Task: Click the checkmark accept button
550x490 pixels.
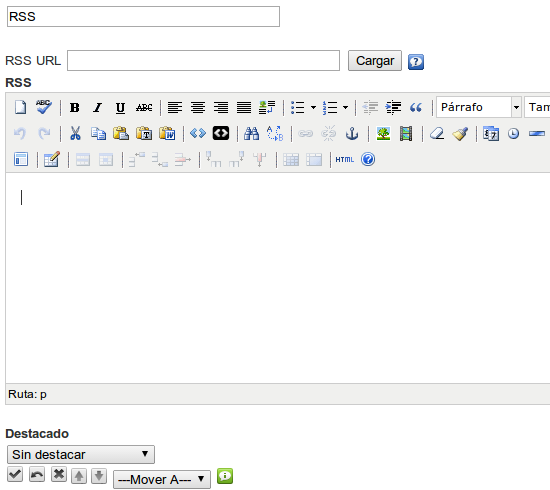Action: 15,475
